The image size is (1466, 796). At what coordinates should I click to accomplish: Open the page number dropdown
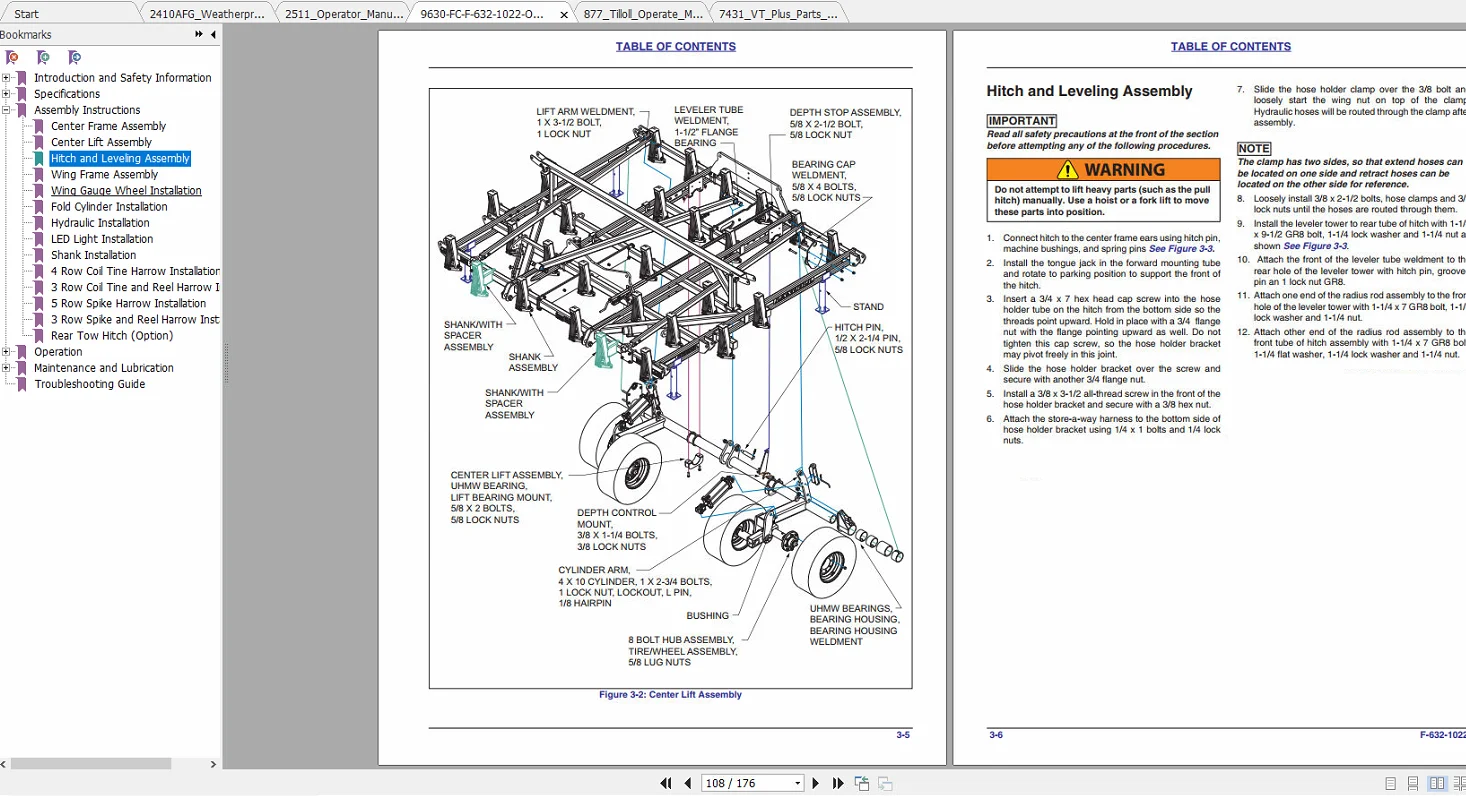point(797,783)
